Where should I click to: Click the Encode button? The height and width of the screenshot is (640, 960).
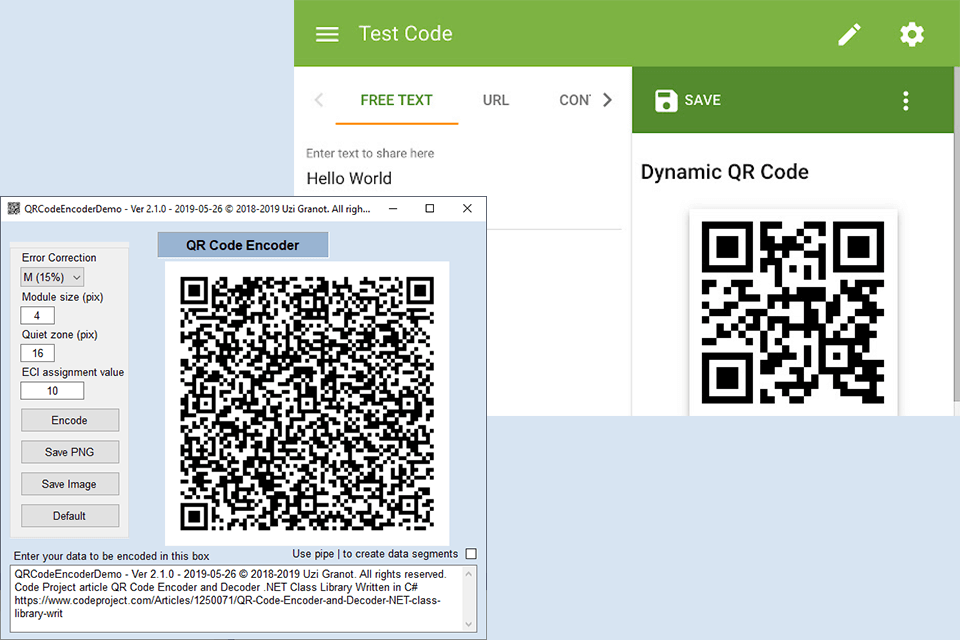pos(70,420)
